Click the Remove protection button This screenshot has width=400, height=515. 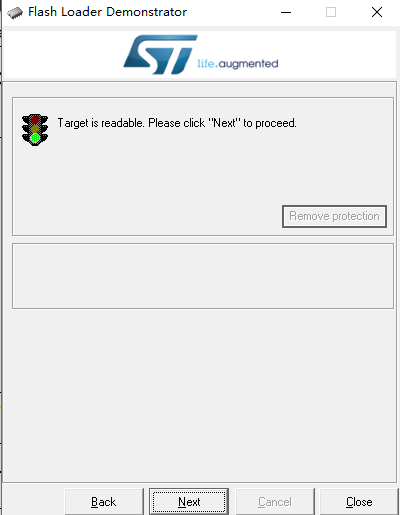tap(334, 216)
